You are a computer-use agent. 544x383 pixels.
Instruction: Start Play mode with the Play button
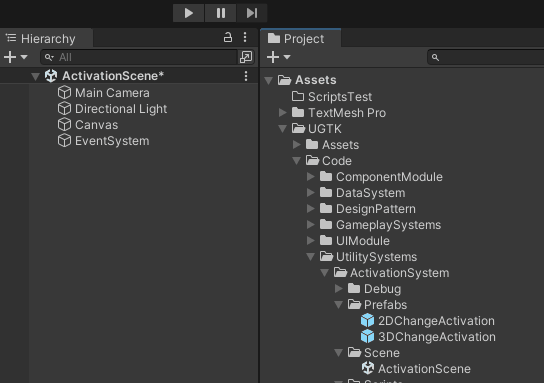tap(188, 13)
